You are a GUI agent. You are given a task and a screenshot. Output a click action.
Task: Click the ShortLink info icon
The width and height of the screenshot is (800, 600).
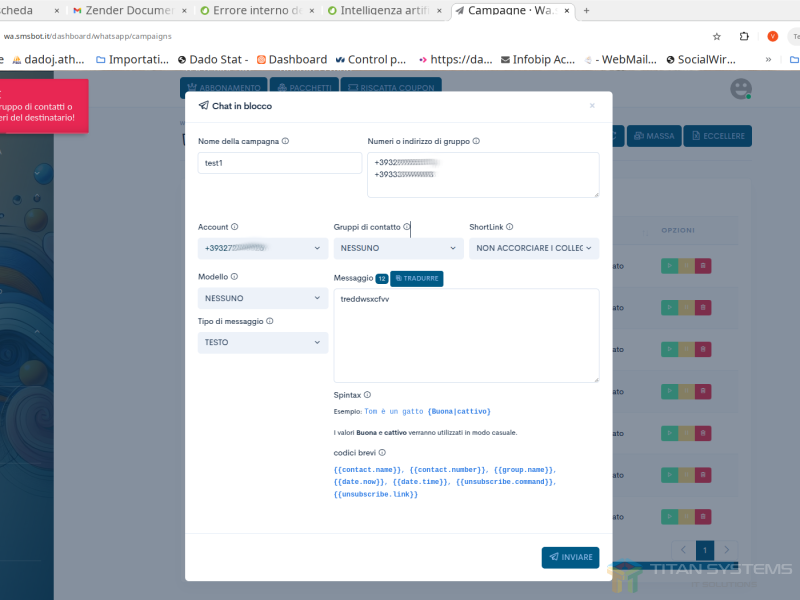[510, 227]
